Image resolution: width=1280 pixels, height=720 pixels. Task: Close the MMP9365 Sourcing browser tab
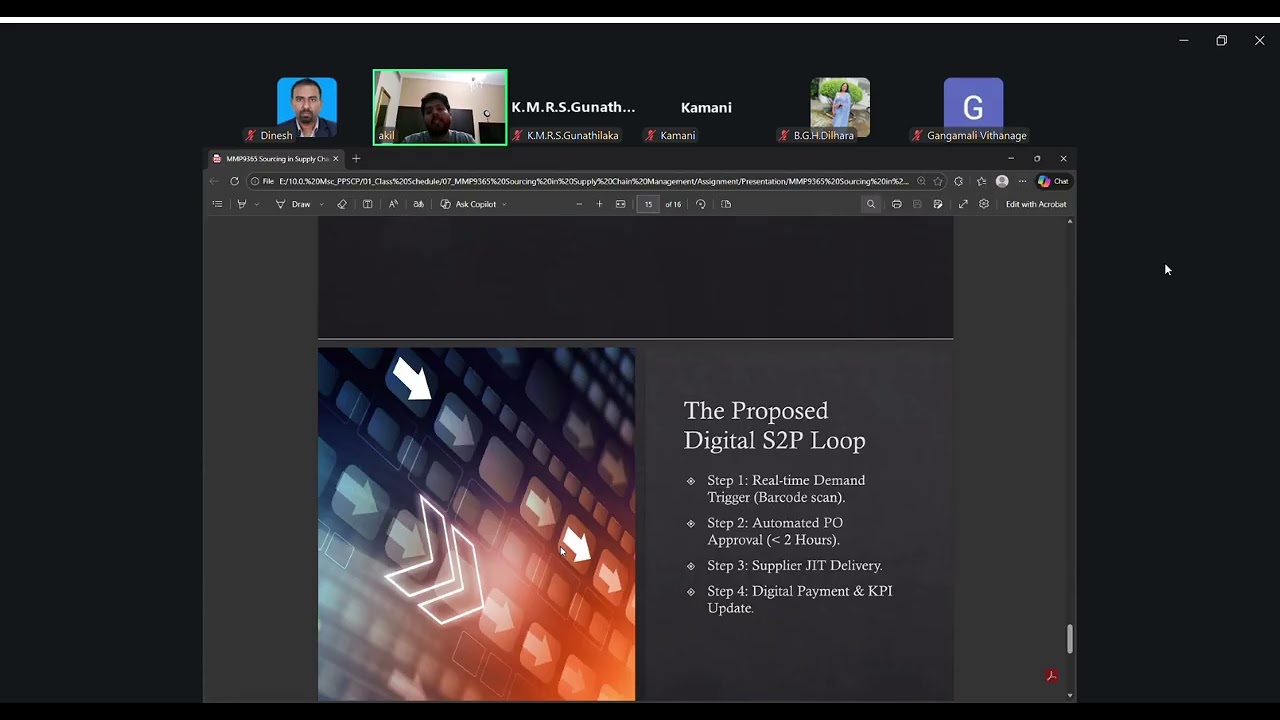(336, 158)
